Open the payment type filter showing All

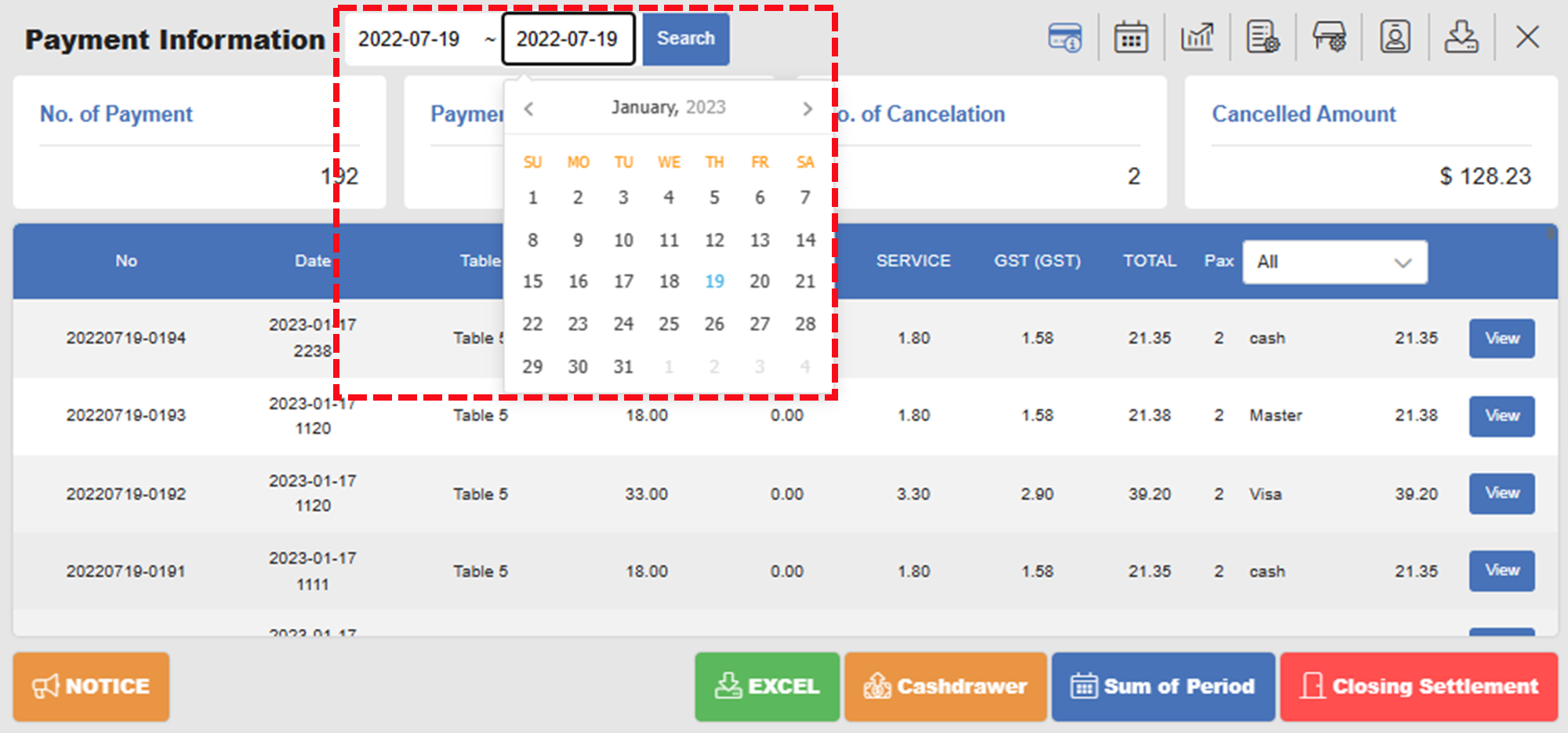coord(1334,262)
